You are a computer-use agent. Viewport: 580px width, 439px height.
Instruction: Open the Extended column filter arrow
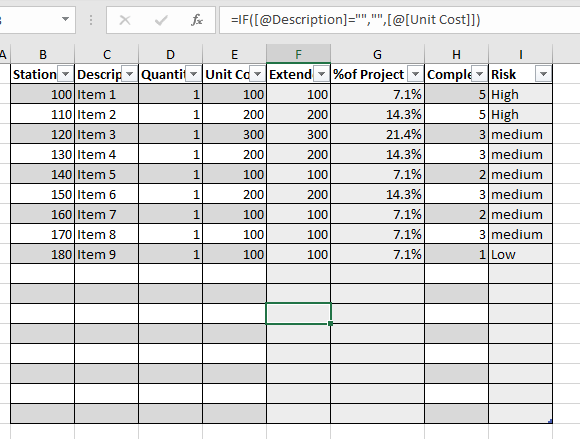tap(321, 74)
